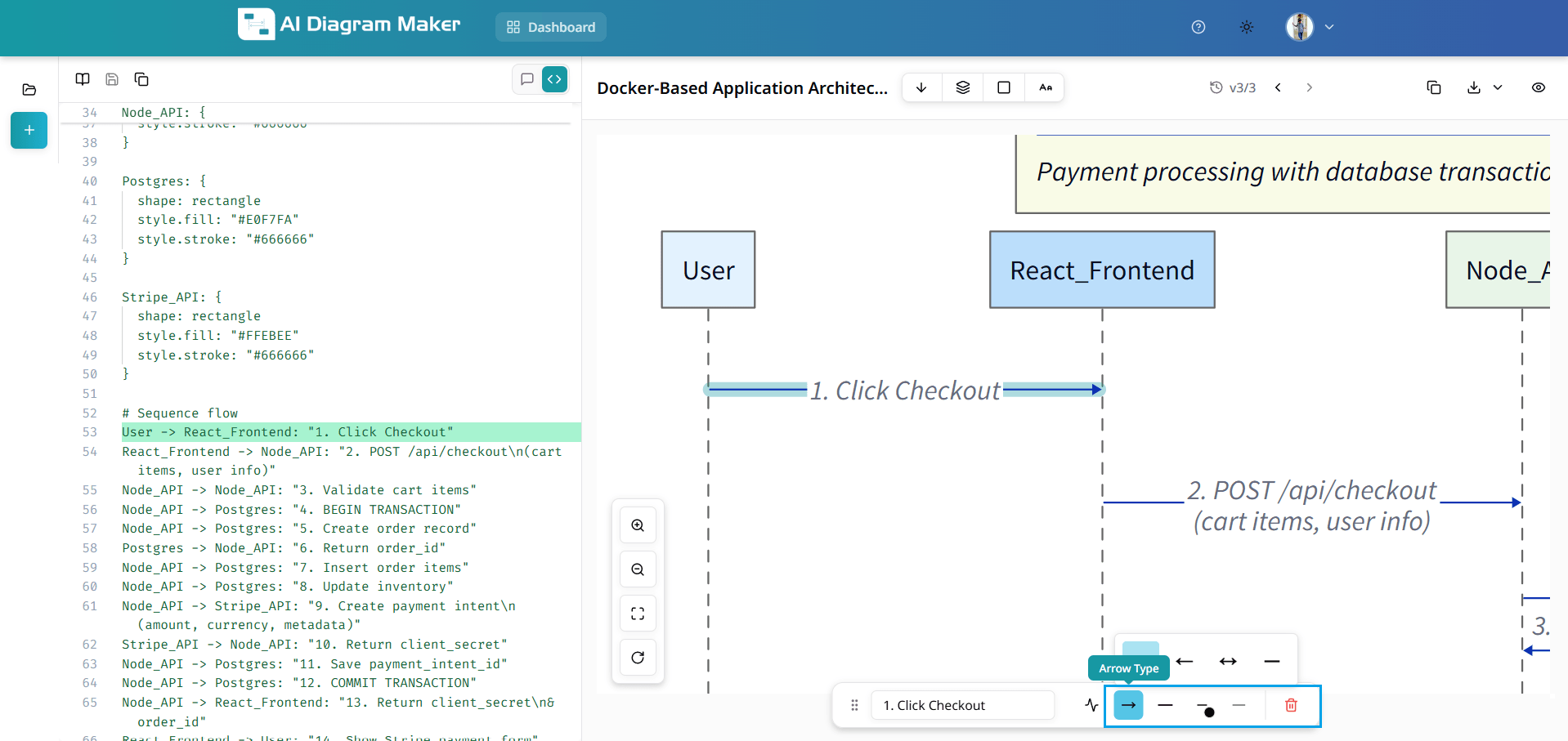Viewport: 1568px width, 741px height.
Task: Toggle preview with the eye icon
Action: [1538, 87]
